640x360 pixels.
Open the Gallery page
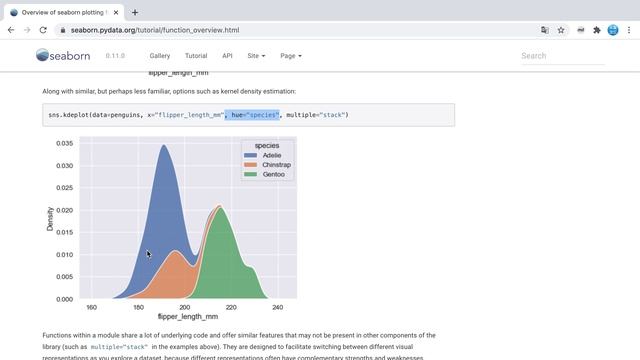[160, 56]
